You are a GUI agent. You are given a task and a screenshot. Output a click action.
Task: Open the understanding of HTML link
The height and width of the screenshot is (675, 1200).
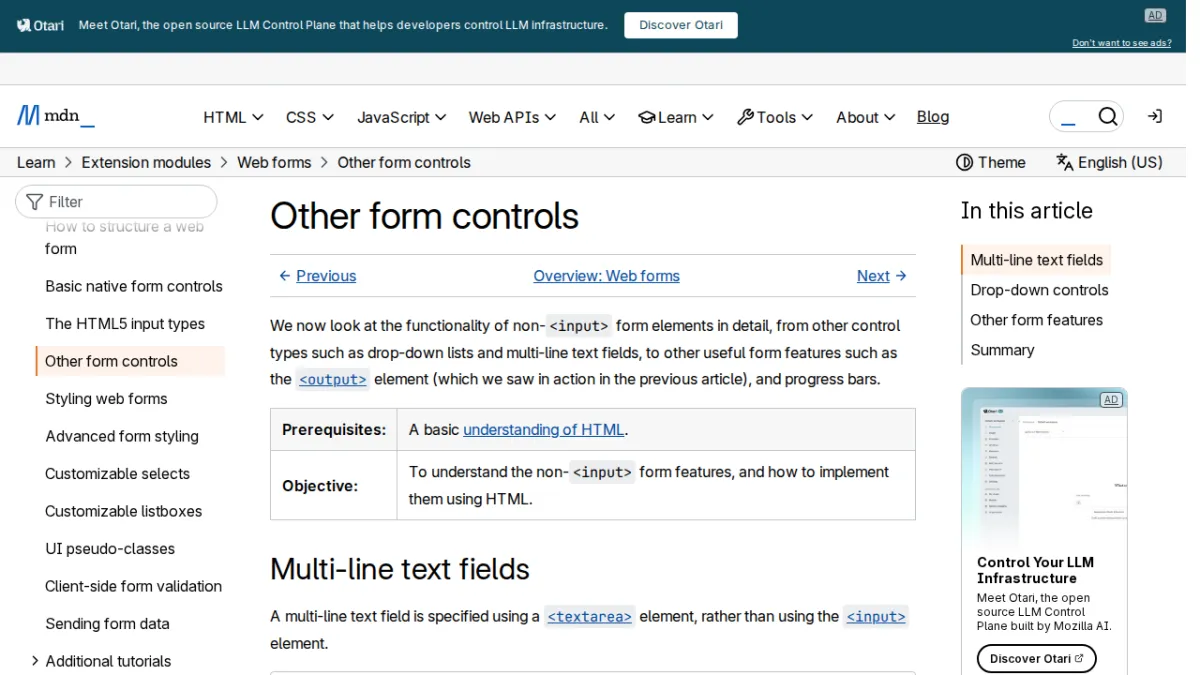click(x=544, y=430)
